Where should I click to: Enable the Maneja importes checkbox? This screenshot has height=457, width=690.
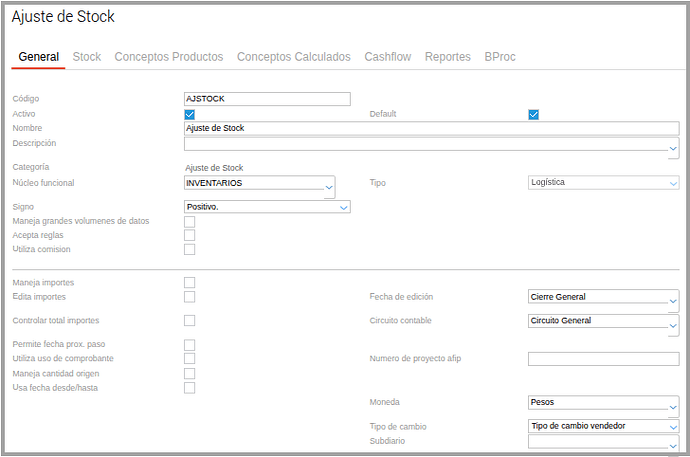coord(189,283)
